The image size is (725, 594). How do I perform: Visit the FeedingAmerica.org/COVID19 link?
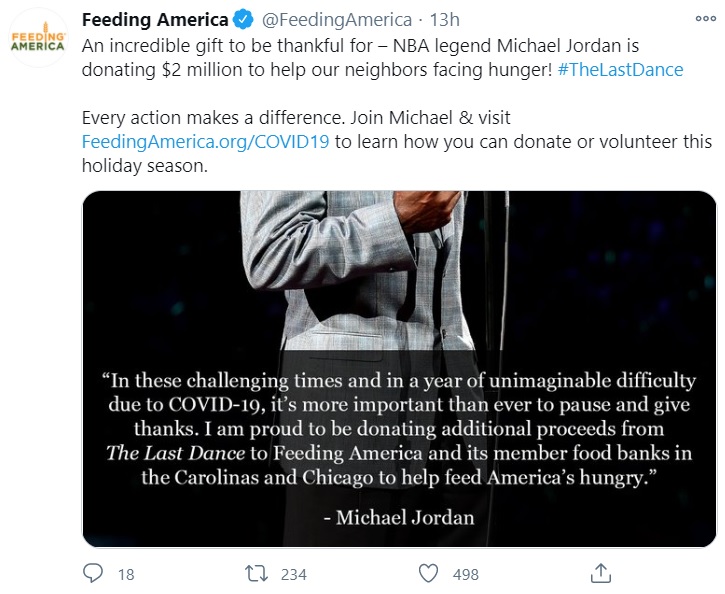click(x=205, y=141)
